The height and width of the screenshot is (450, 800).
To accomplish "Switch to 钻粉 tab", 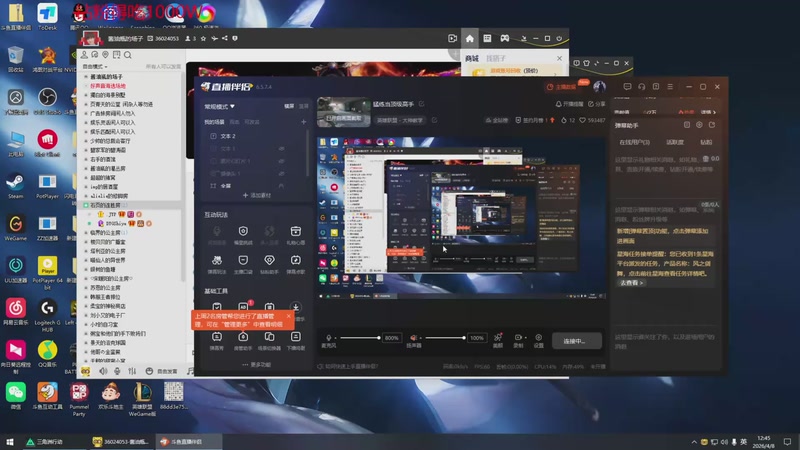I will click(706, 142).
